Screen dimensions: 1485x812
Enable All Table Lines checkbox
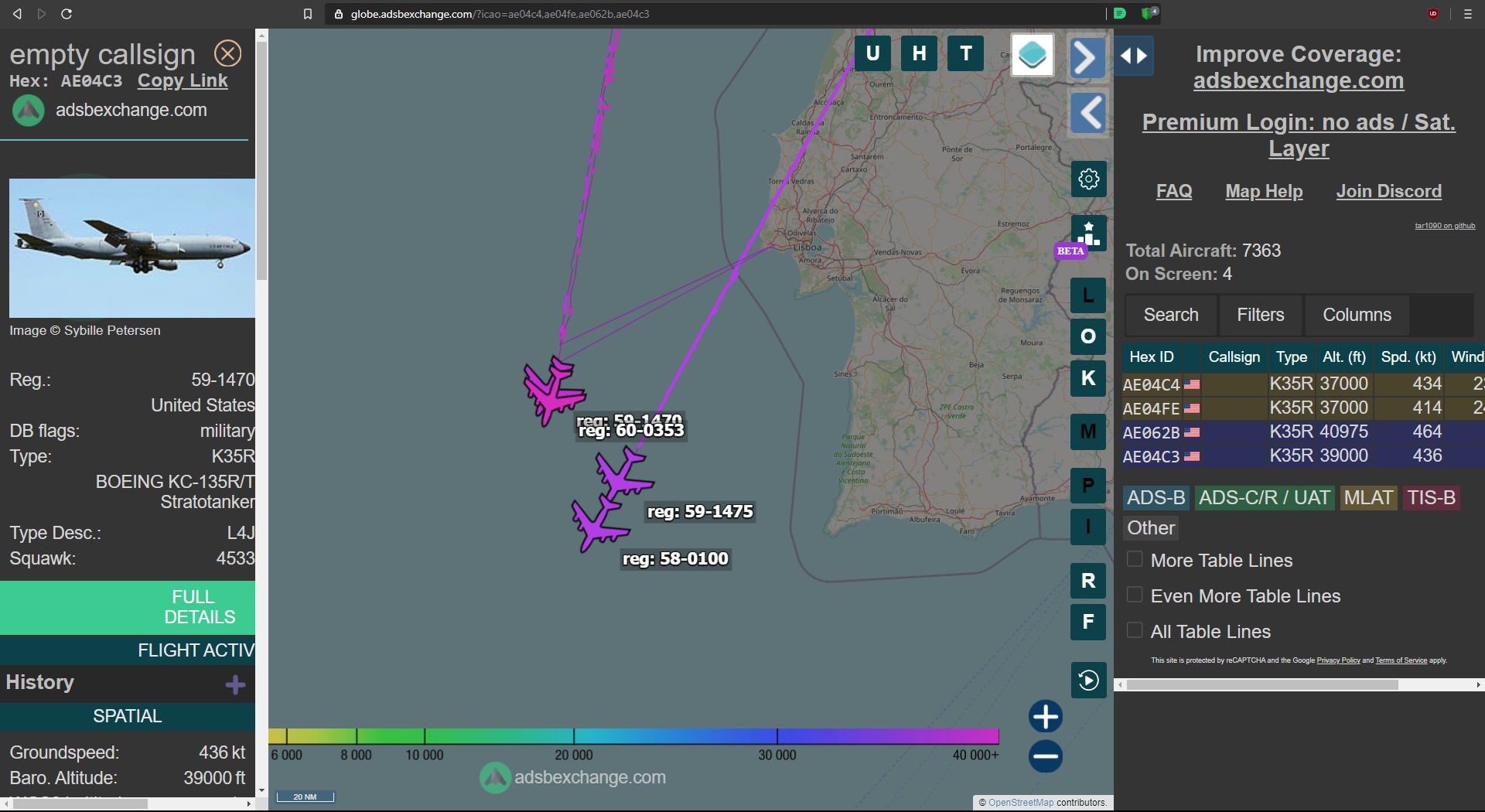[x=1135, y=630]
